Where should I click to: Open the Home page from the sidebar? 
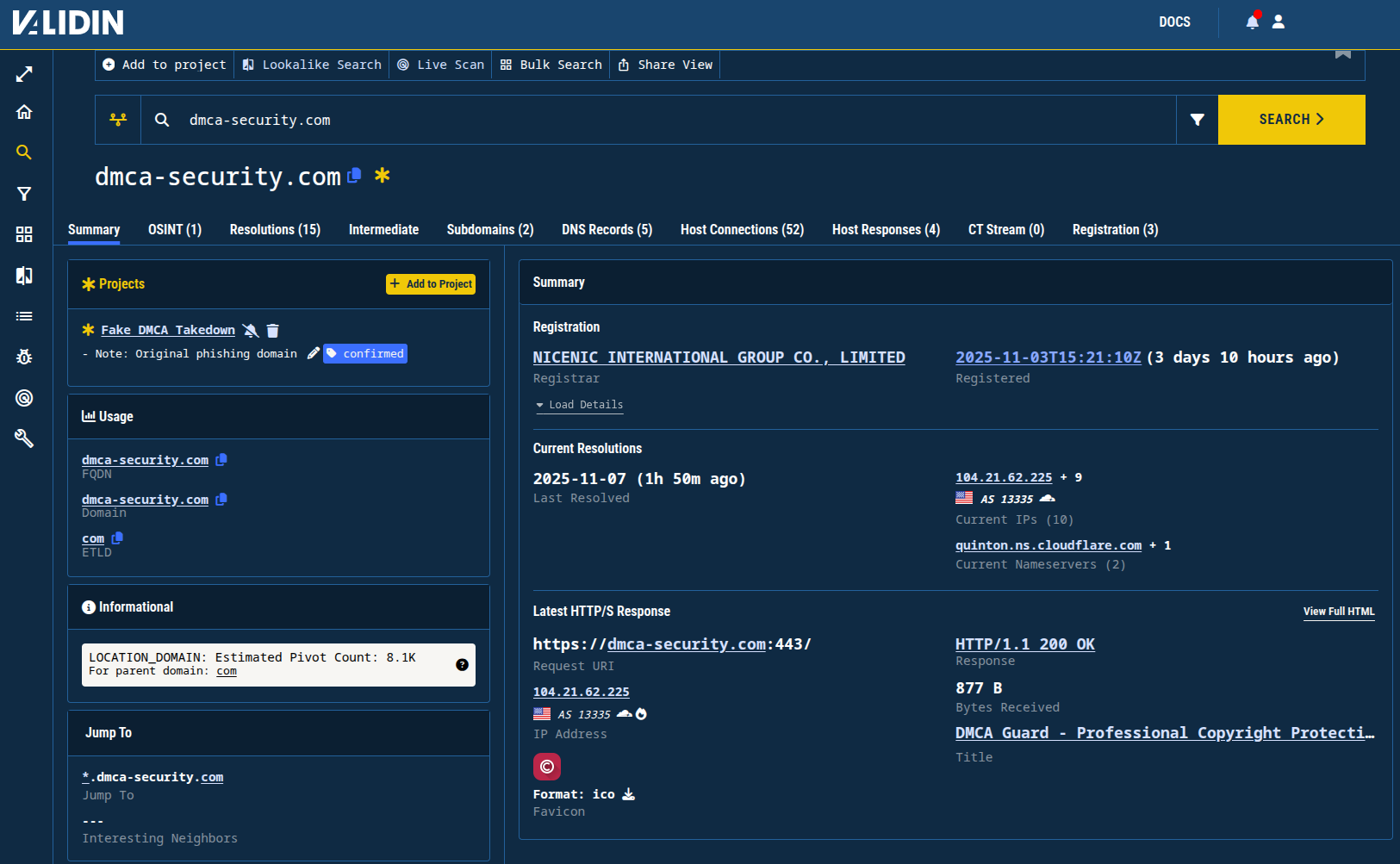click(24, 112)
